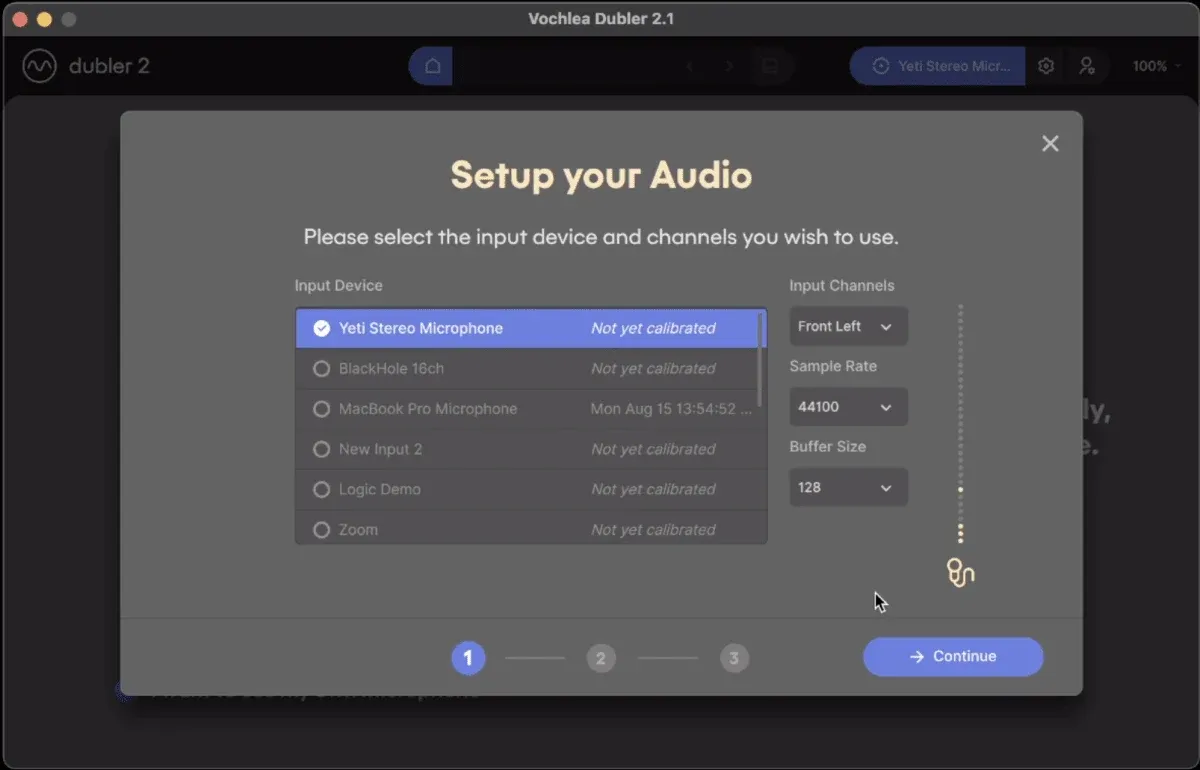This screenshot has width=1200, height=770.
Task: Open the 128 buffer size dropdown
Action: point(848,487)
